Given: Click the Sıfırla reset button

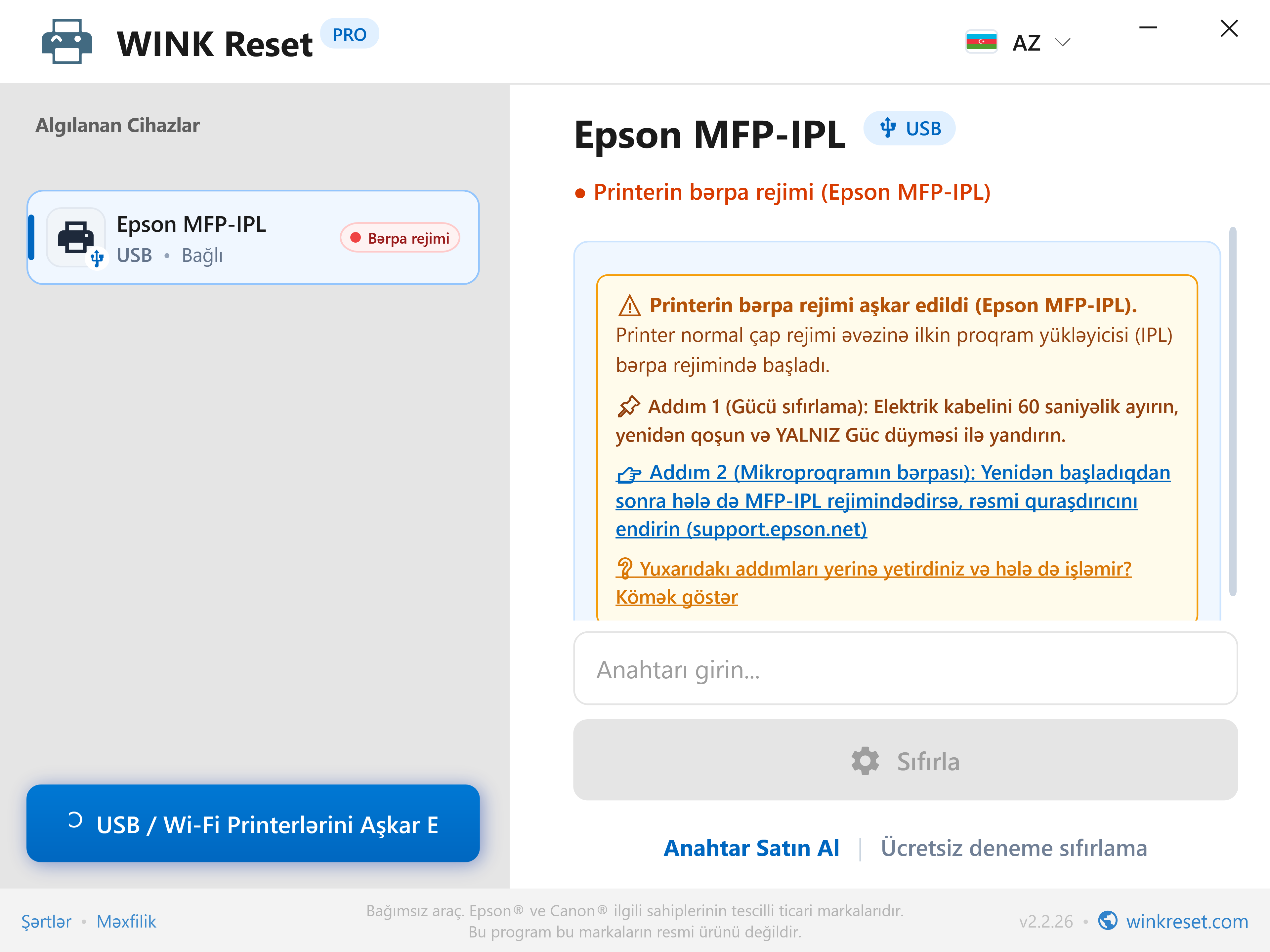Looking at the screenshot, I should coord(905,760).
